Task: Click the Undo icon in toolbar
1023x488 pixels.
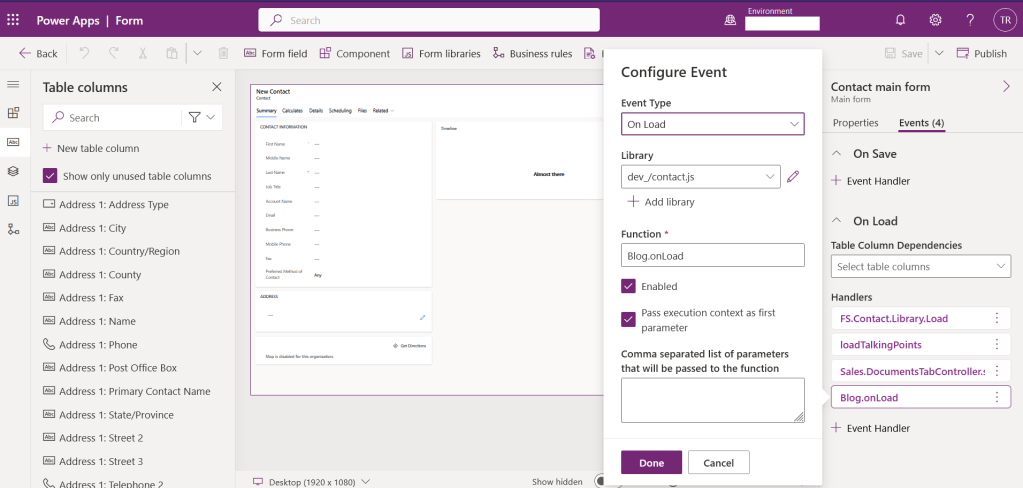Action: [x=84, y=53]
